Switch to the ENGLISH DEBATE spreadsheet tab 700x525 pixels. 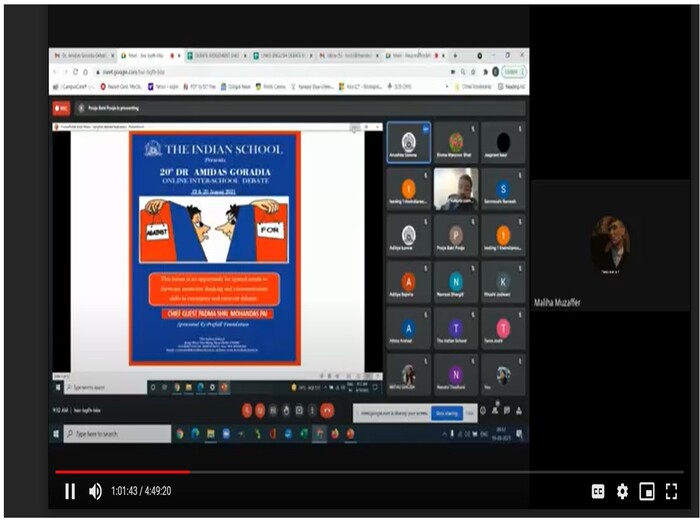[281, 56]
